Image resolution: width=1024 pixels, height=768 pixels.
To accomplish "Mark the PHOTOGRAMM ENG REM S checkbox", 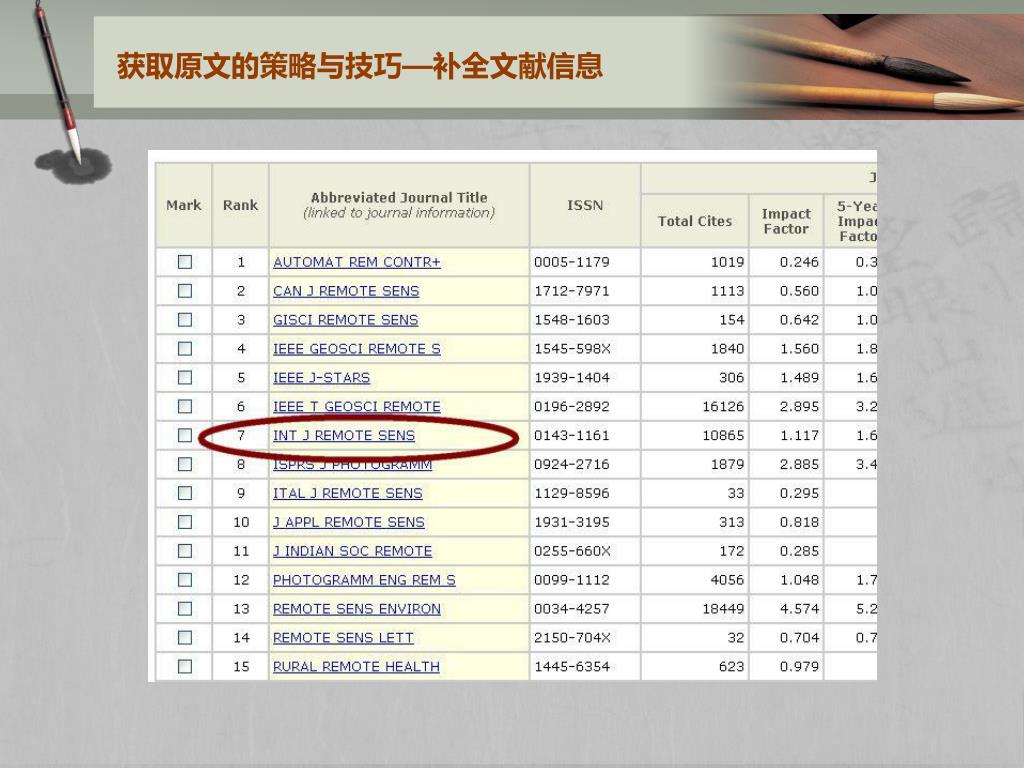I will (185, 579).
